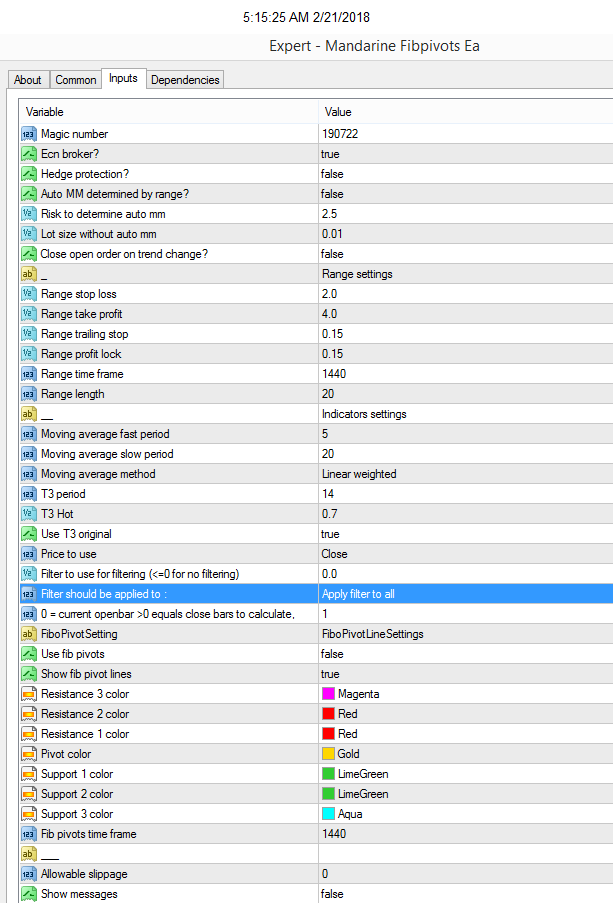This screenshot has height=903, width=613.
Task: Click the Moving average fast period icon
Action: [29, 434]
